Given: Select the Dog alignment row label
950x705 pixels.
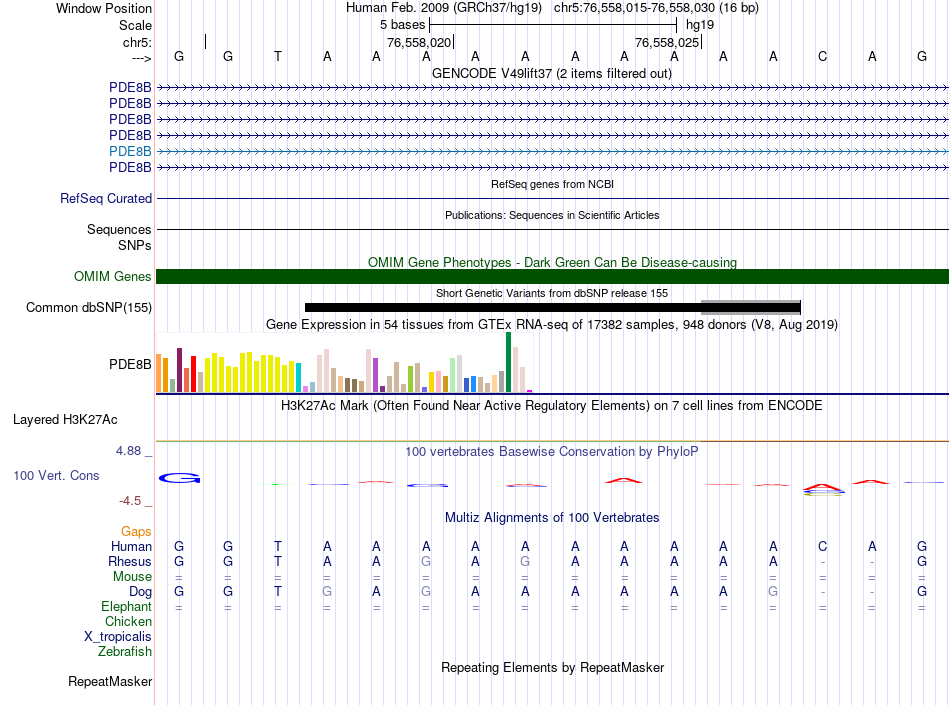Looking at the screenshot, I should coord(140,592).
